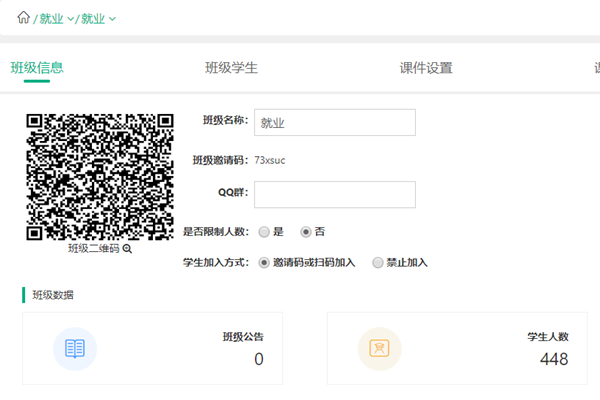
Task: Open the first 就业 breadcrumb link
Action: 51,18
